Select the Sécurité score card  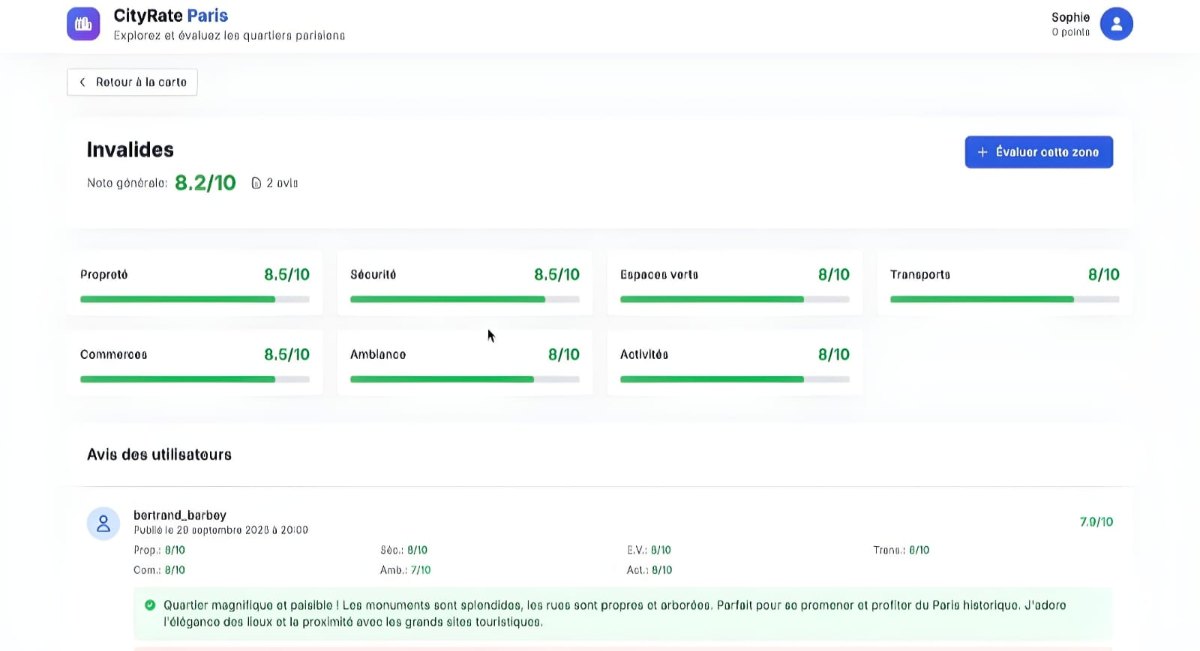pyautogui.click(x=464, y=282)
